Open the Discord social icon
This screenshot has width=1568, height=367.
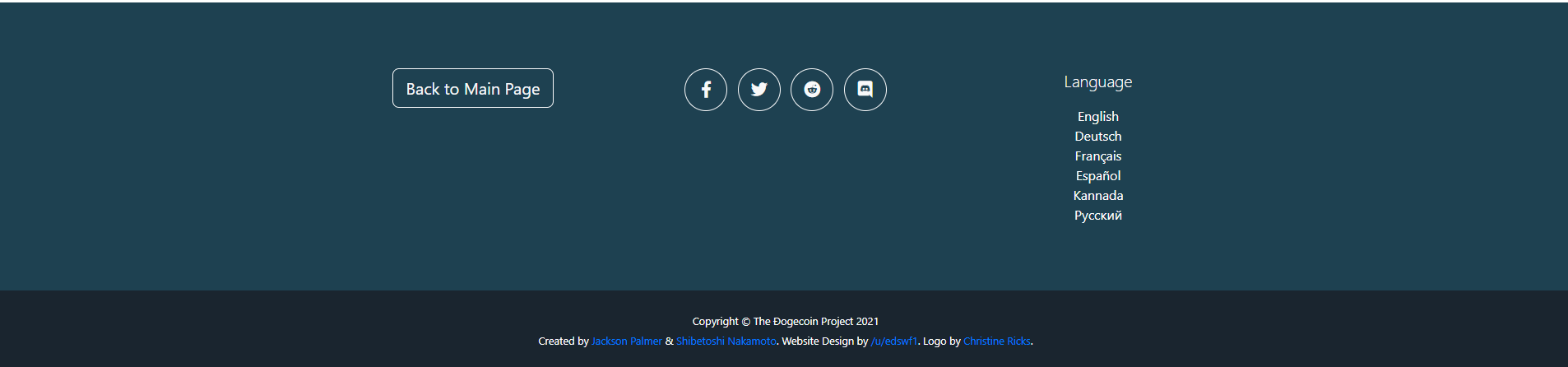(865, 90)
